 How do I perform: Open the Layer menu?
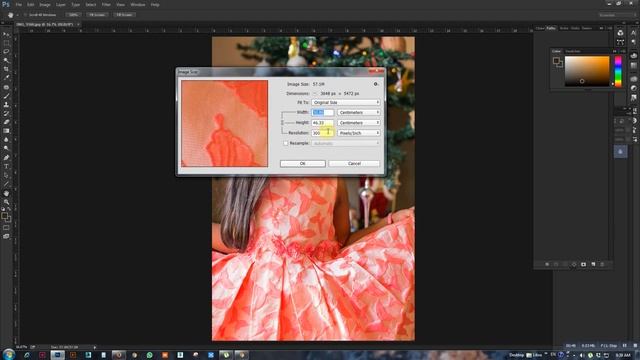60,4
